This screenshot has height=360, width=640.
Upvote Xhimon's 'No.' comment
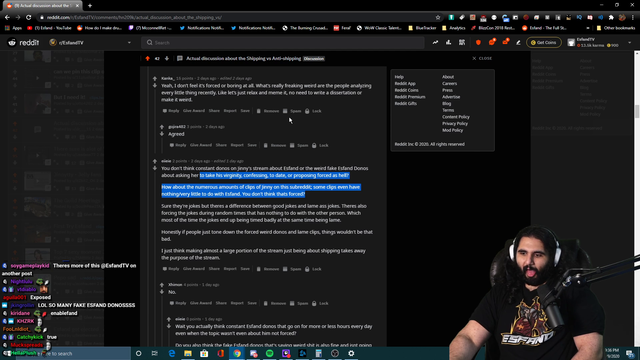pyautogui.click(x=162, y=285)
